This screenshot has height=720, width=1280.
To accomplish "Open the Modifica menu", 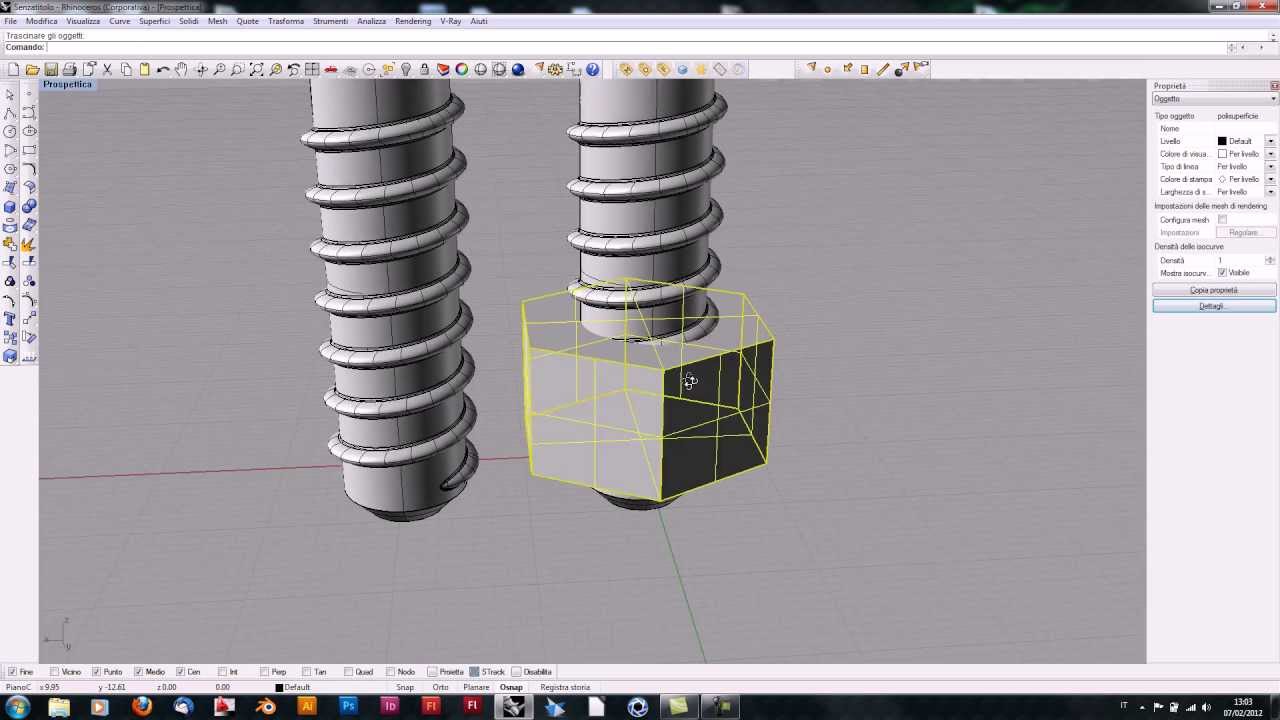I will [x=42, y=21].
